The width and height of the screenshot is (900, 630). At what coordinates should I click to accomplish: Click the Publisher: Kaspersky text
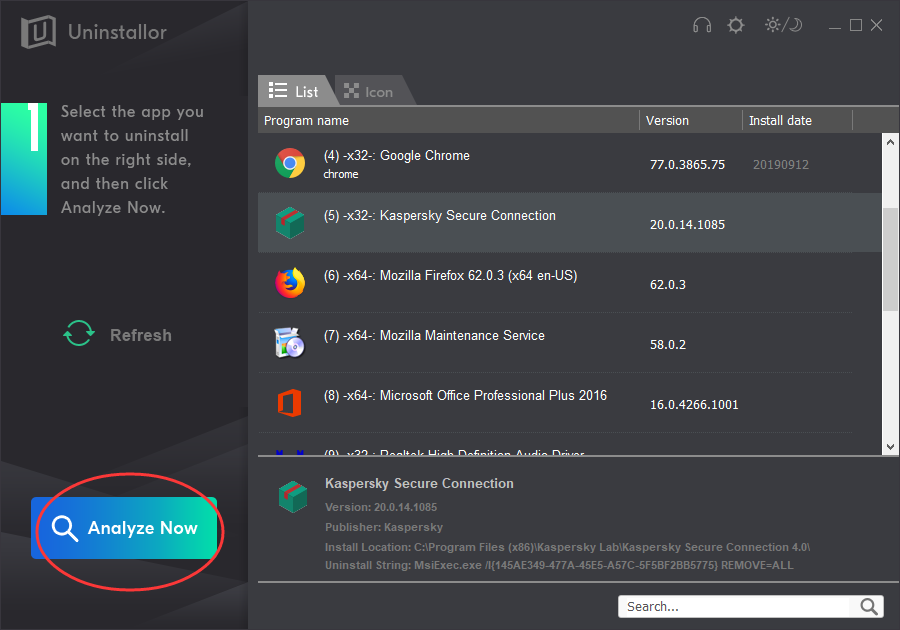(x=384, y=527)
